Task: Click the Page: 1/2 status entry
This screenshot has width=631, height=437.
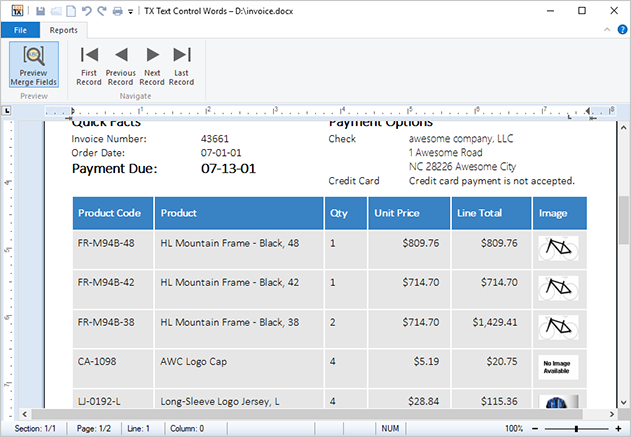Action: pyautogui.click(x=93, y=429)
